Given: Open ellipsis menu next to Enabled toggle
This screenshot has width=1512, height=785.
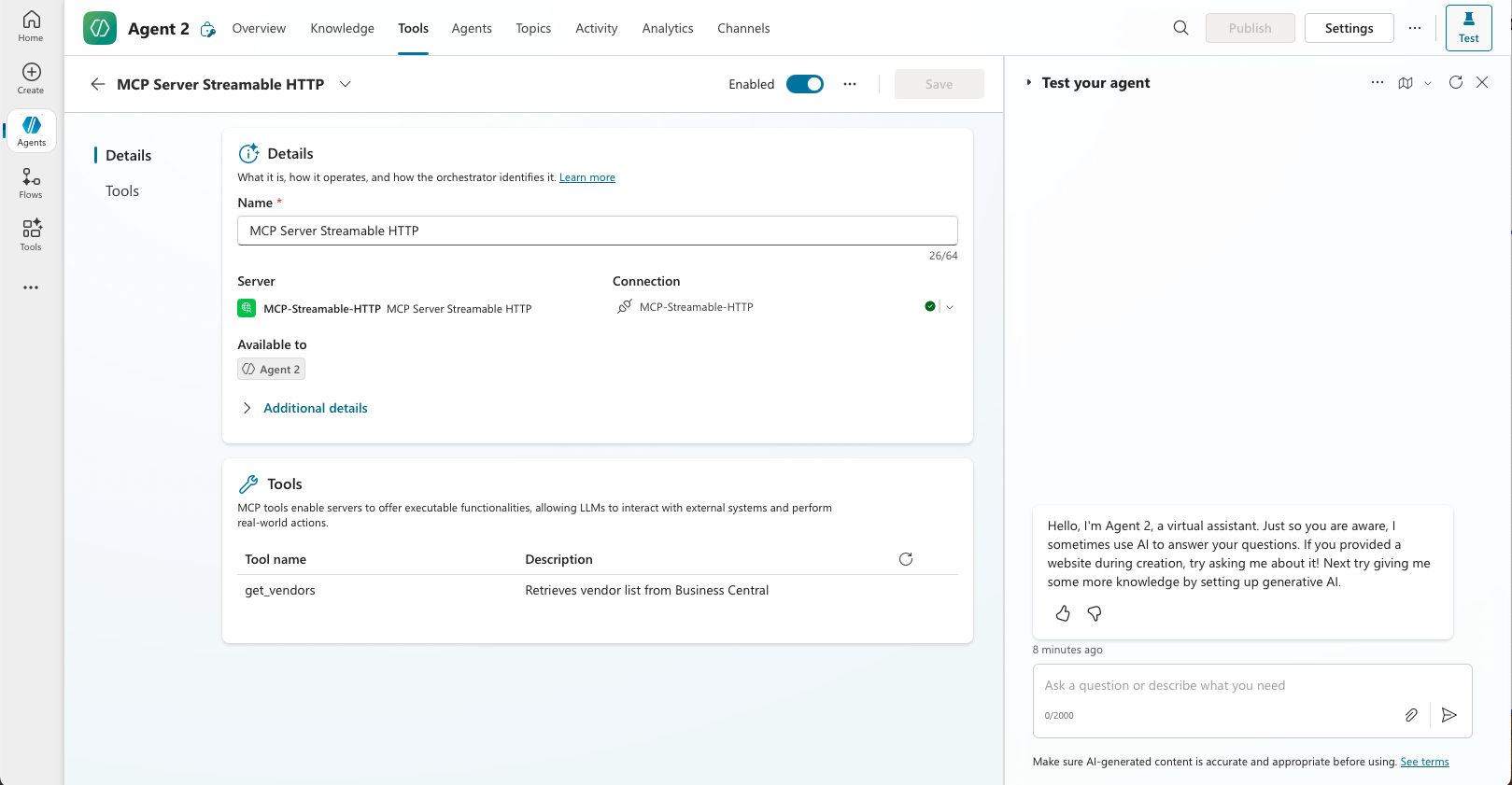Looking at the screenshot, I should coord(849,84).
